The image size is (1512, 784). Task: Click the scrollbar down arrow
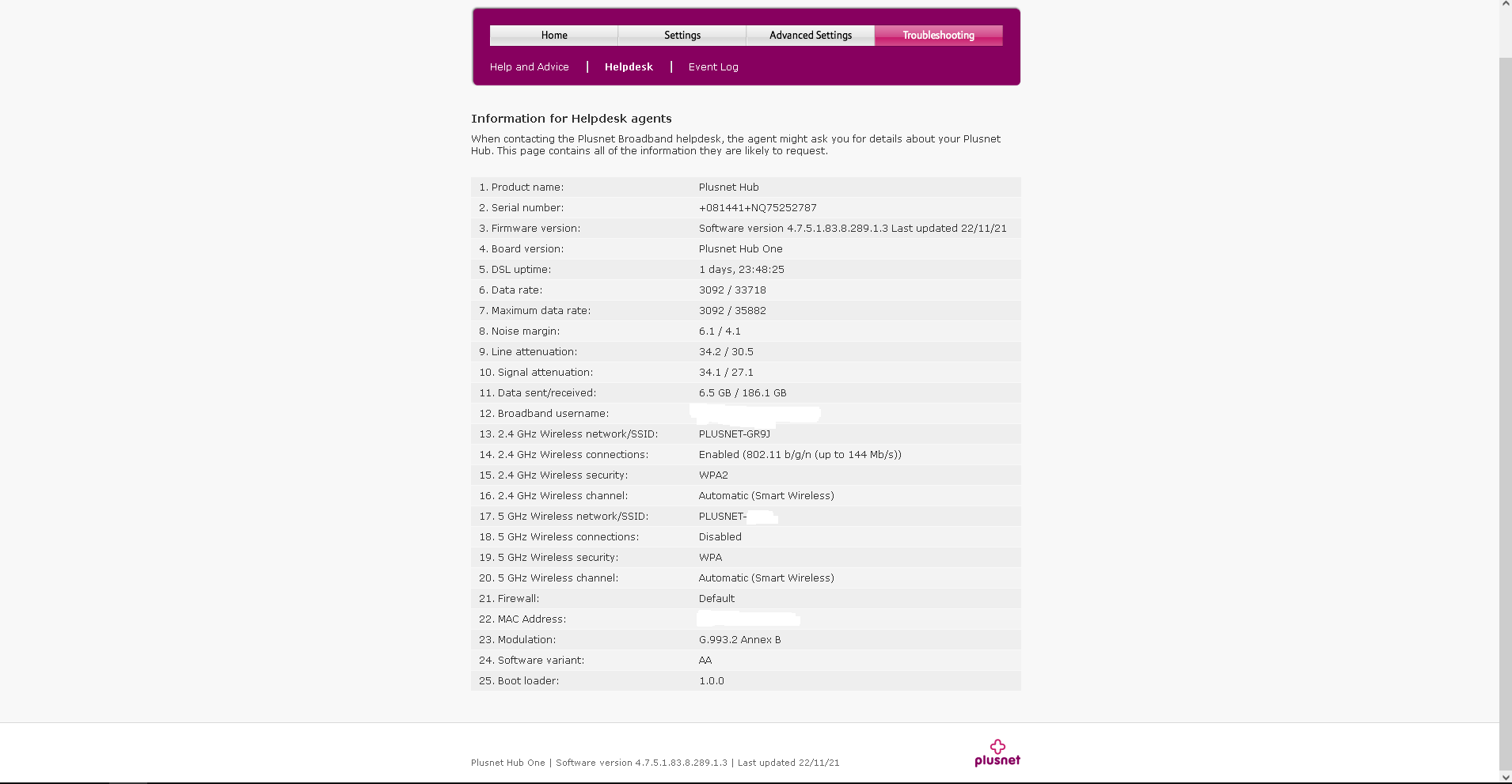tap(1505, 778)
